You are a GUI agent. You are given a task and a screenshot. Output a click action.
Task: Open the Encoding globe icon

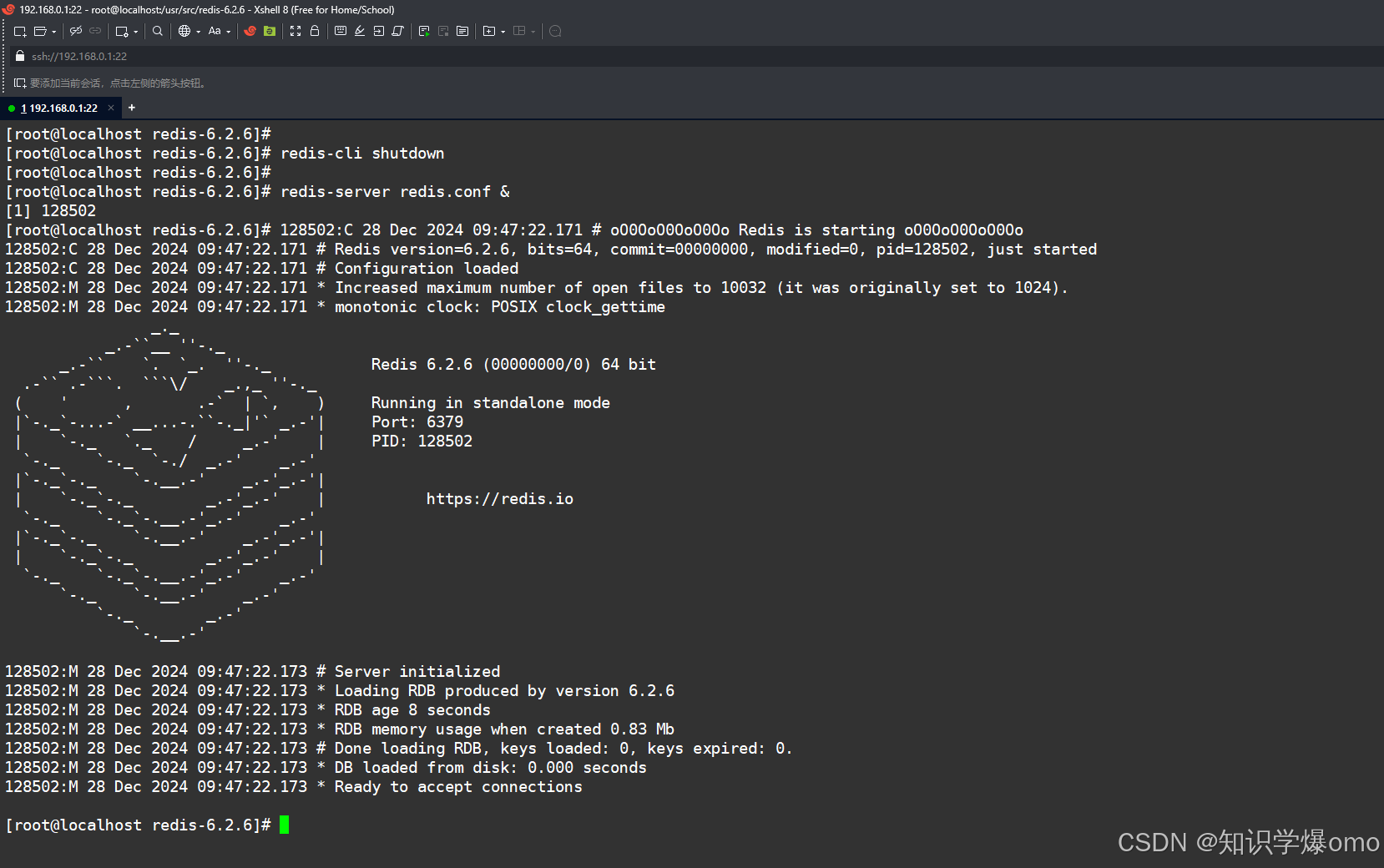[x=184, y=31]
